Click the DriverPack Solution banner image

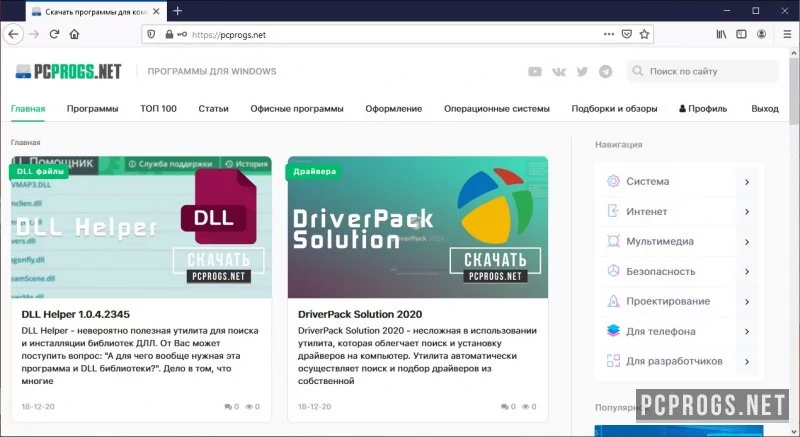(x=418, y=227)
